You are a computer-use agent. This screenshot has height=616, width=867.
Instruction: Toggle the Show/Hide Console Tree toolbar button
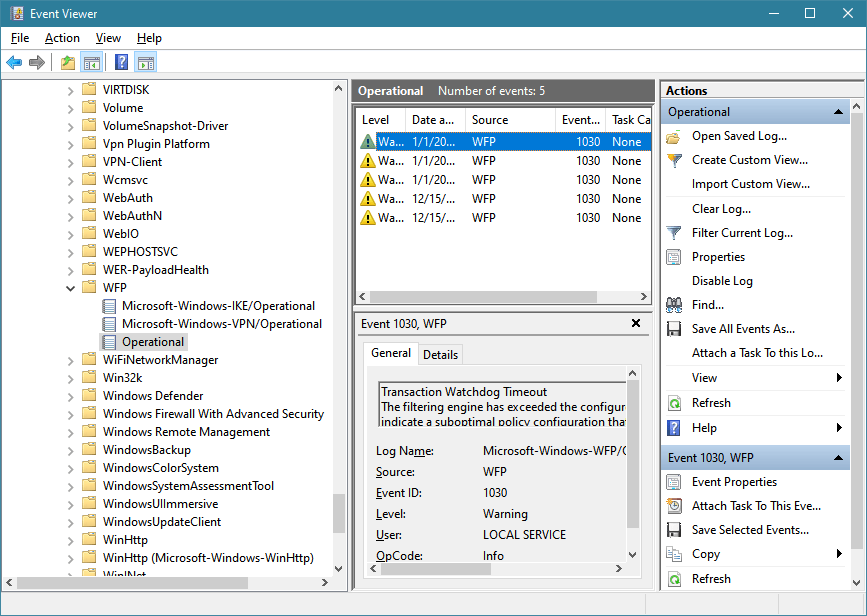pyautogui.click(x=91, y=62)
